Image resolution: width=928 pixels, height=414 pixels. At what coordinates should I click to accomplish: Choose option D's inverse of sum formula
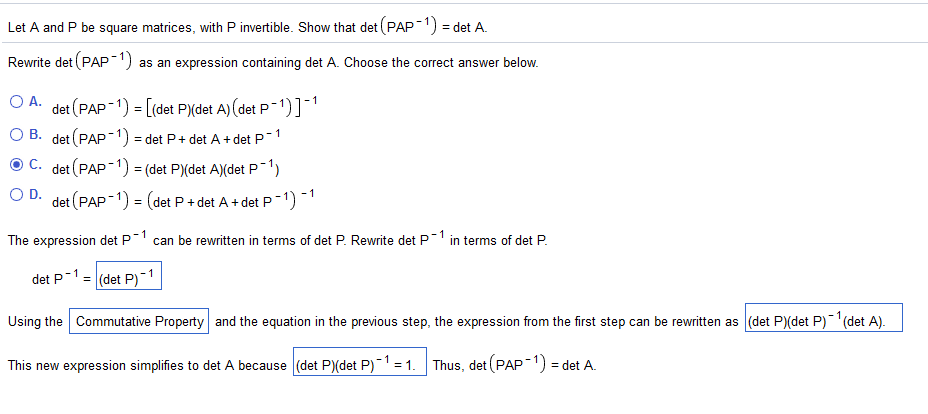[183, 199]
